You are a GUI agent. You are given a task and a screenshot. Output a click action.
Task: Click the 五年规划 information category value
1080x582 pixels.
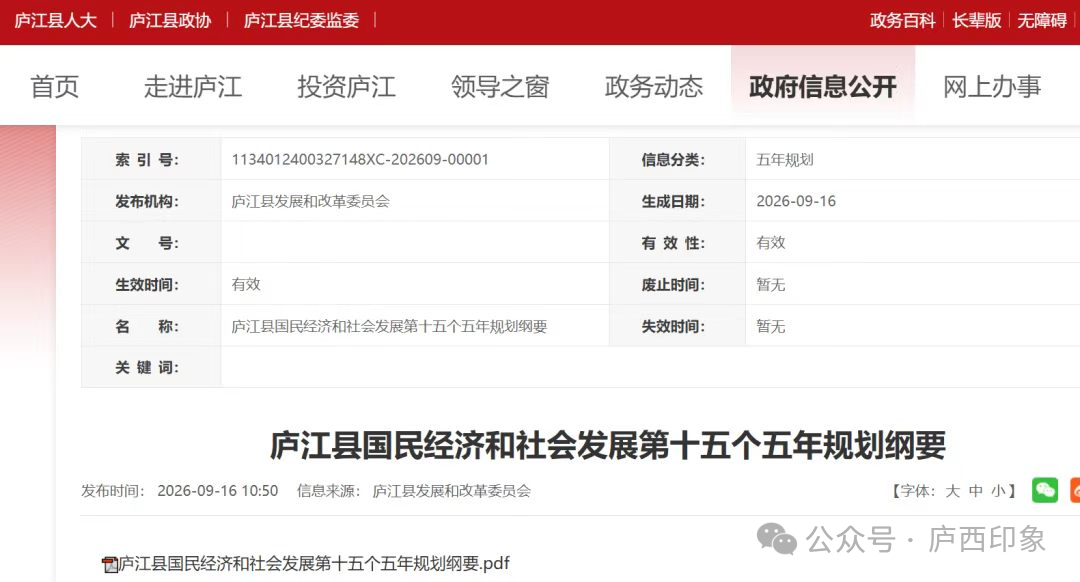point(785,160)
